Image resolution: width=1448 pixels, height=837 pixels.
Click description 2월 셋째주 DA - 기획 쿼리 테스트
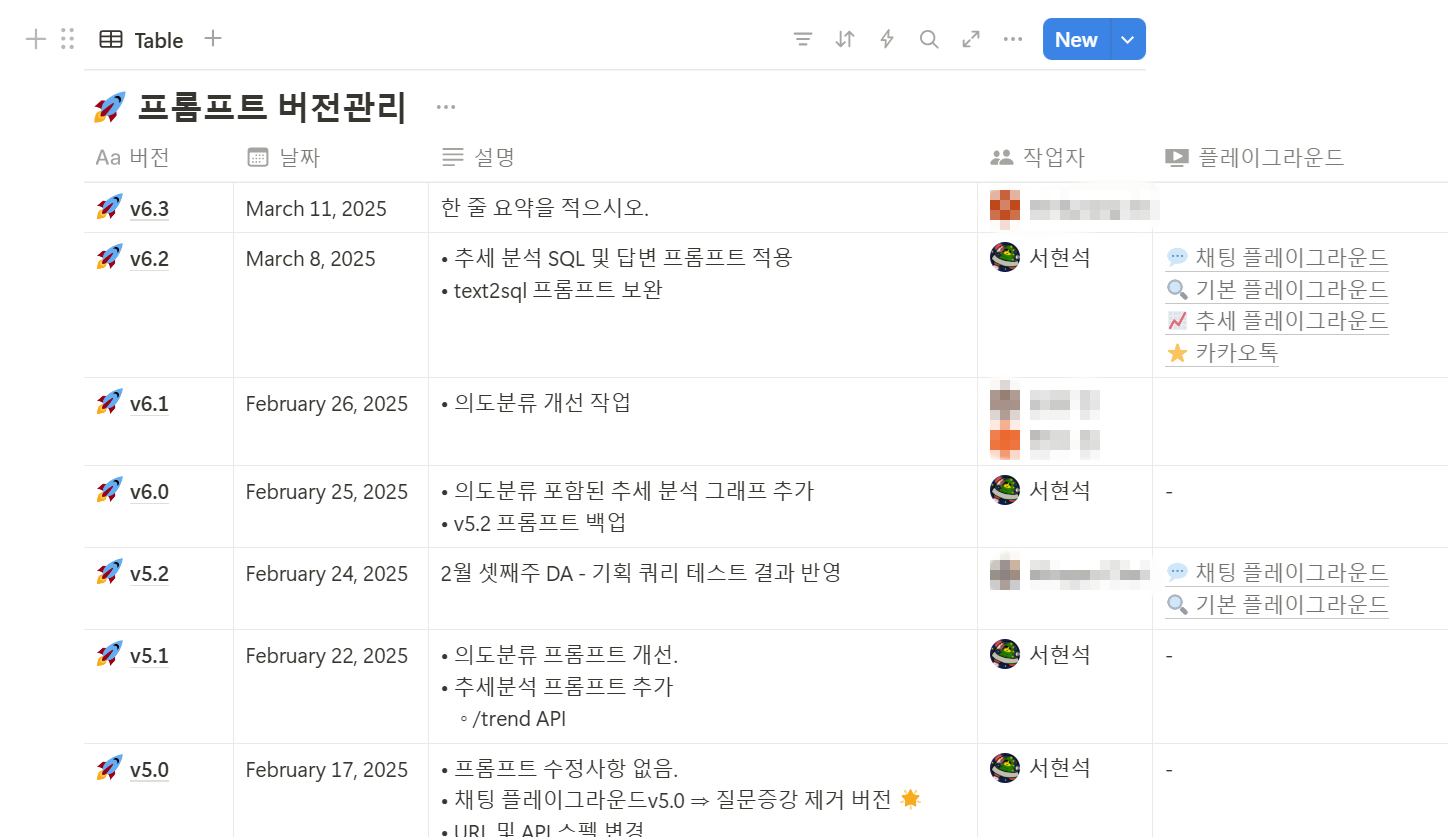pos(641,573)
